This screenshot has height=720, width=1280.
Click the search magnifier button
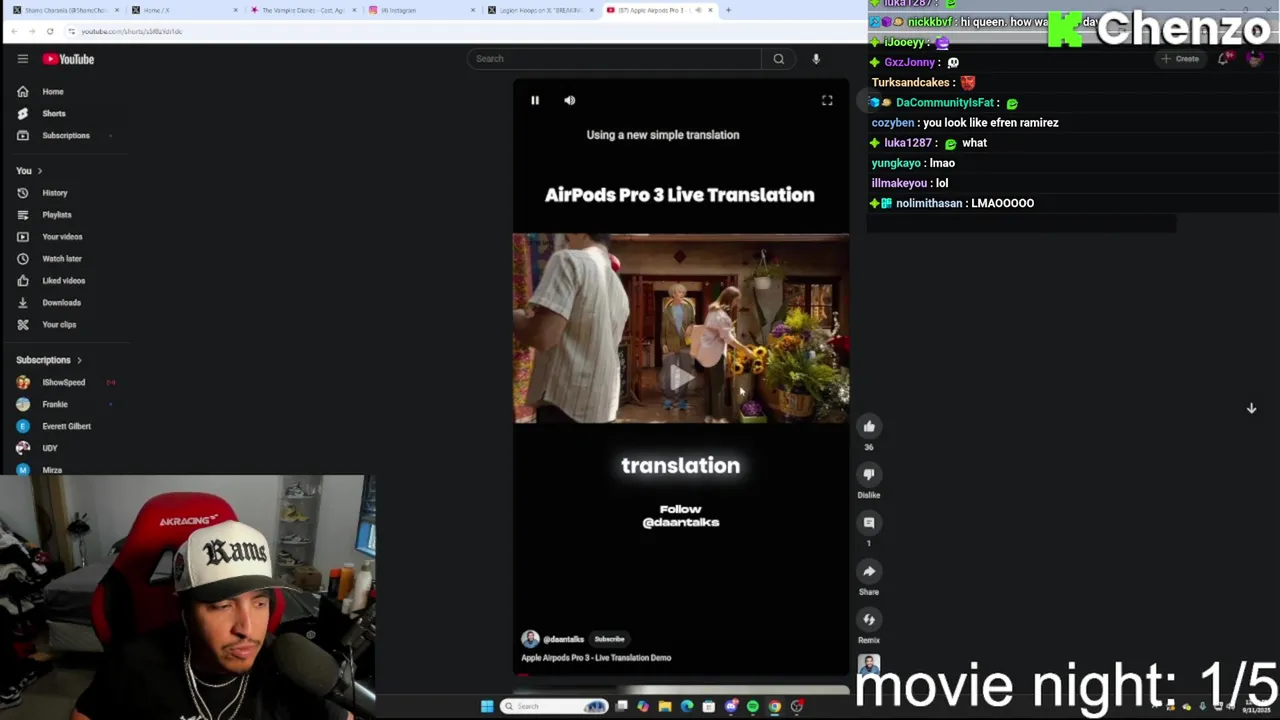[778, 59]
